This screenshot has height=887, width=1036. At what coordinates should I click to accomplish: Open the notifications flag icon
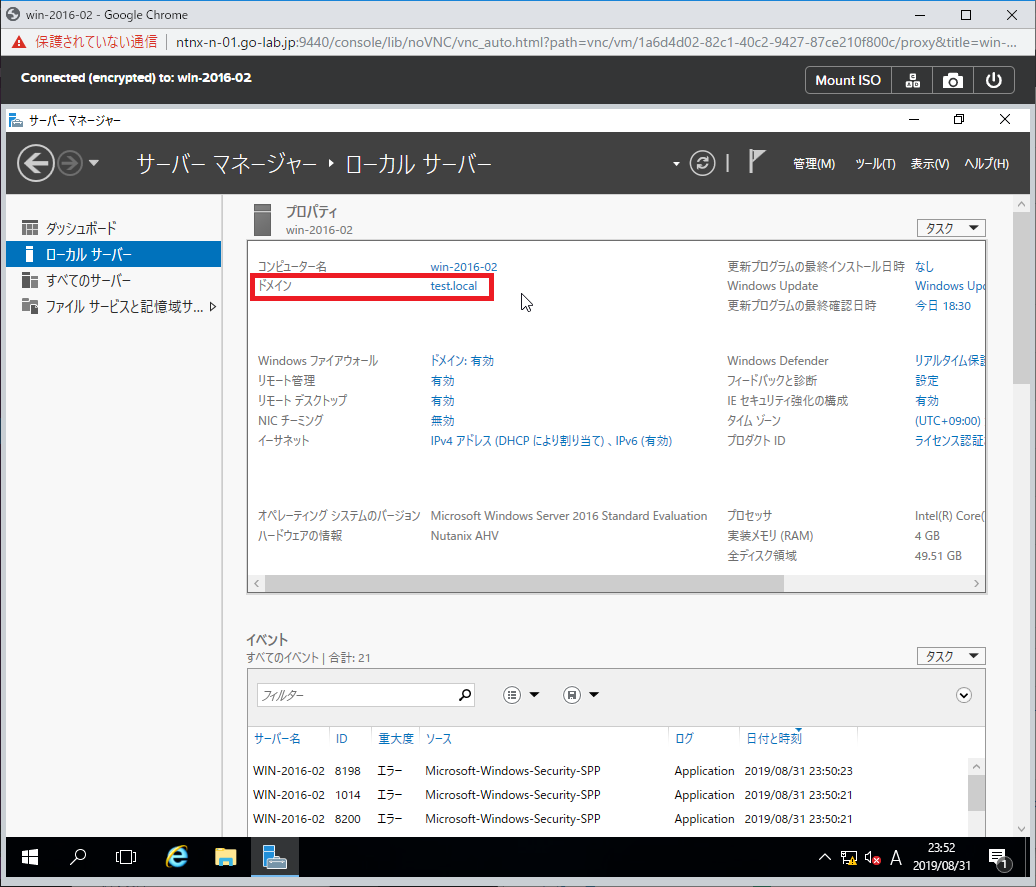(757, 161)
